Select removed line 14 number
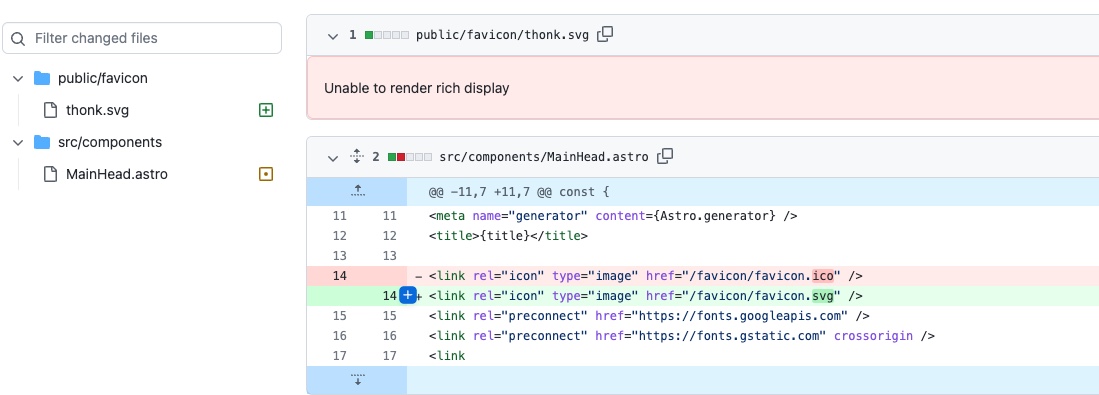This screenshot has height=395, width=1099. click(x=339, y=276)
